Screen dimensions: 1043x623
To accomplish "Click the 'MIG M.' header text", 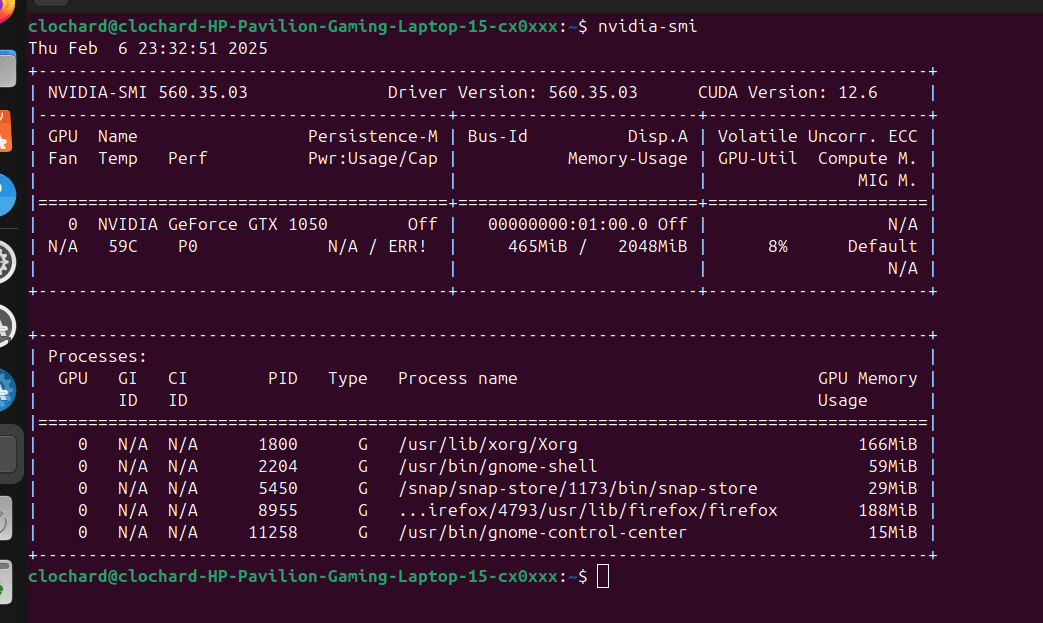I will [887, 180].
